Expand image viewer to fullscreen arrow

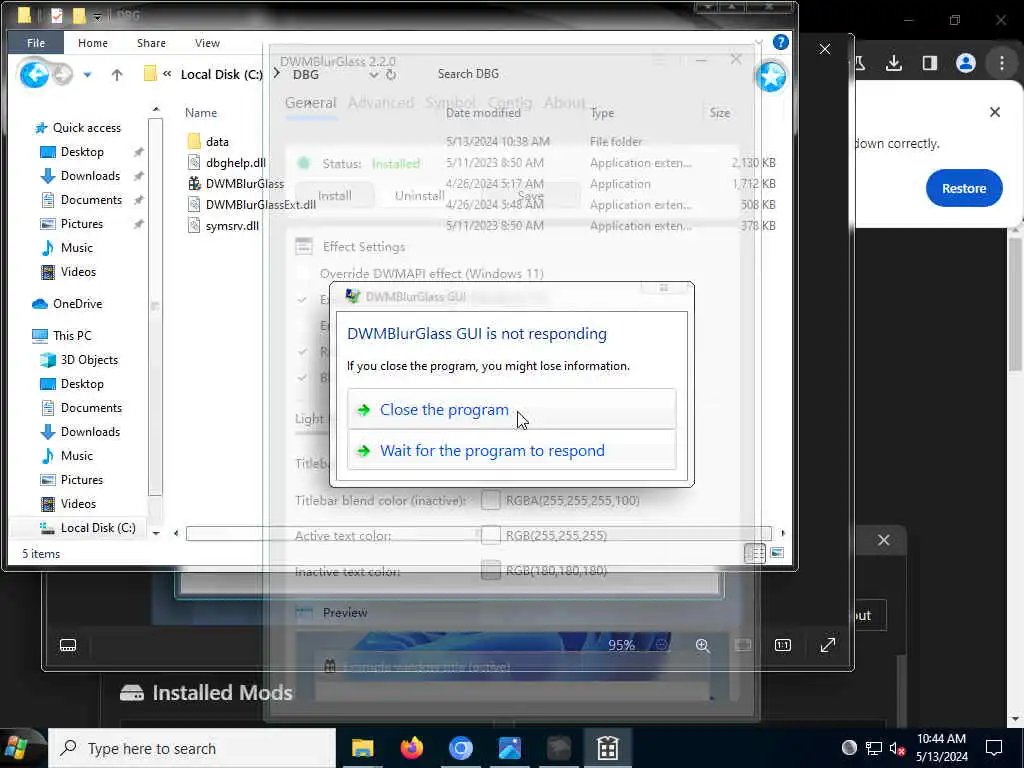(x=827, y=645)
